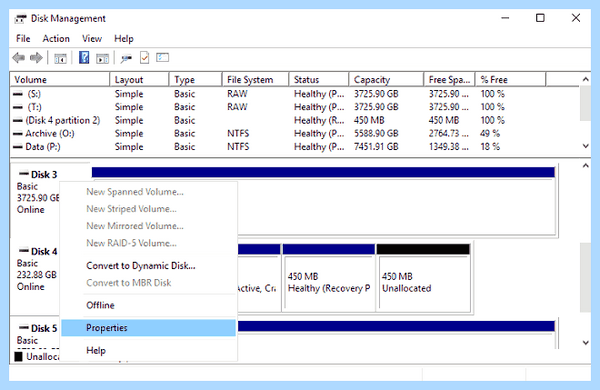The height and width of the screenshot is (390, 600).
Task: Click the black Unallocated legend swatch
Action: (18, 357)
